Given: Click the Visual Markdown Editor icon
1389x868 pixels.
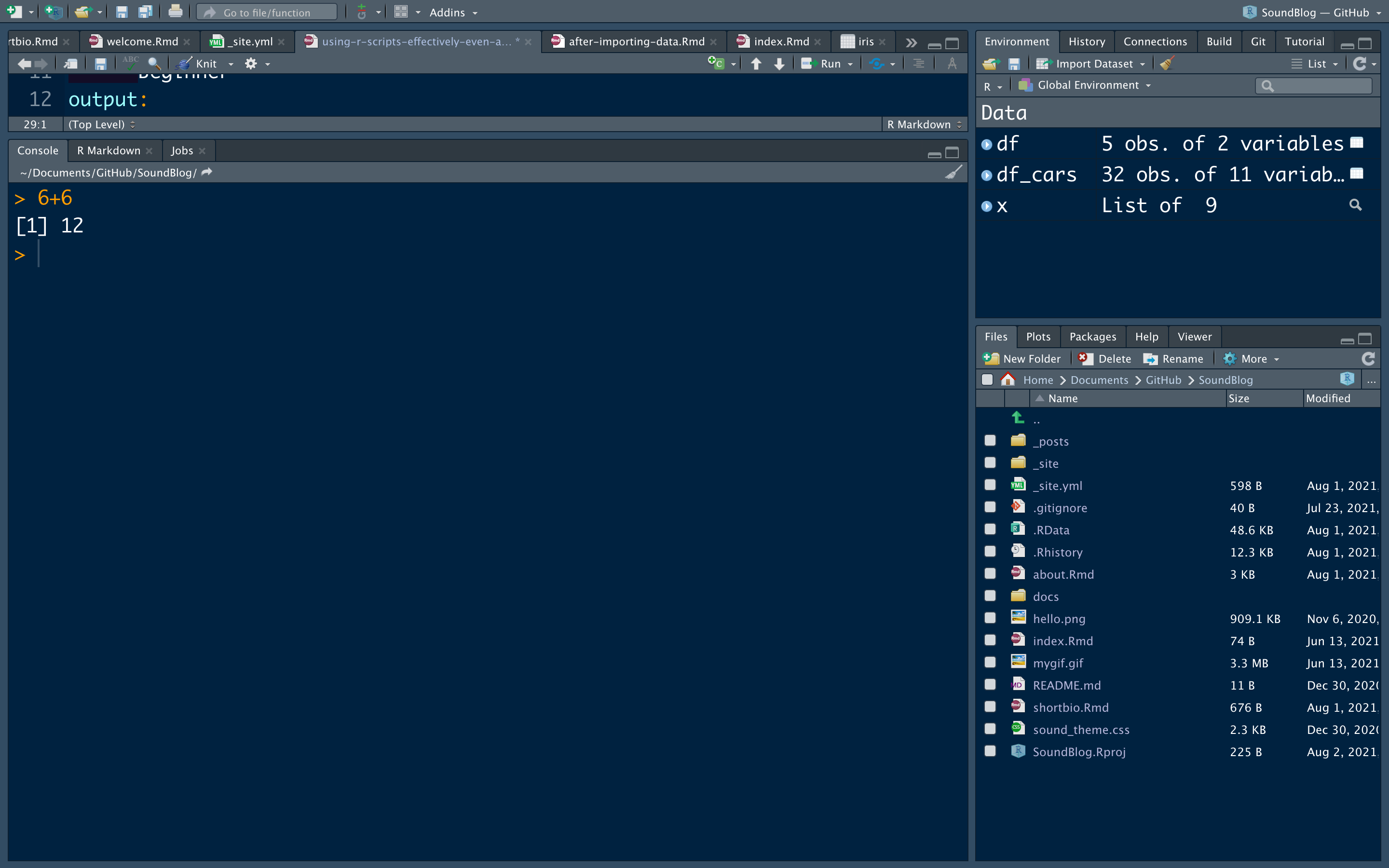Looking at the screenshot, I should (952, 64).
